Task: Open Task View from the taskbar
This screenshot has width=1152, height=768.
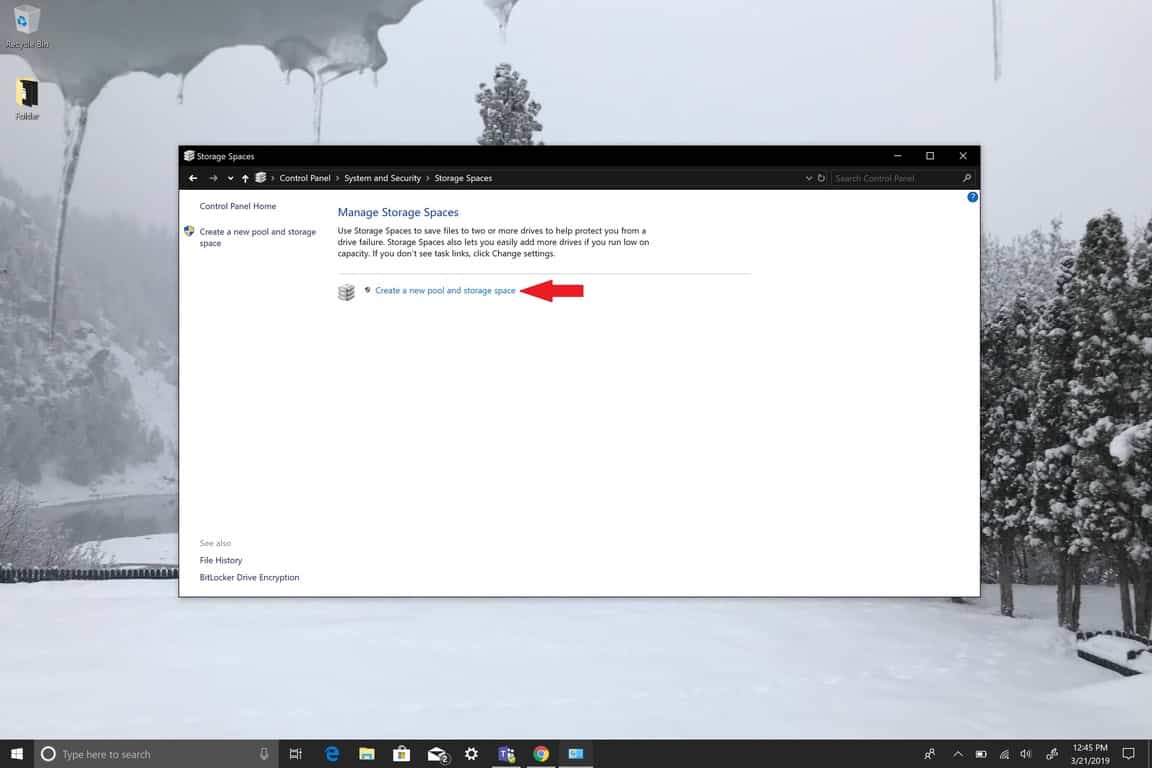Action: [295, 754]
